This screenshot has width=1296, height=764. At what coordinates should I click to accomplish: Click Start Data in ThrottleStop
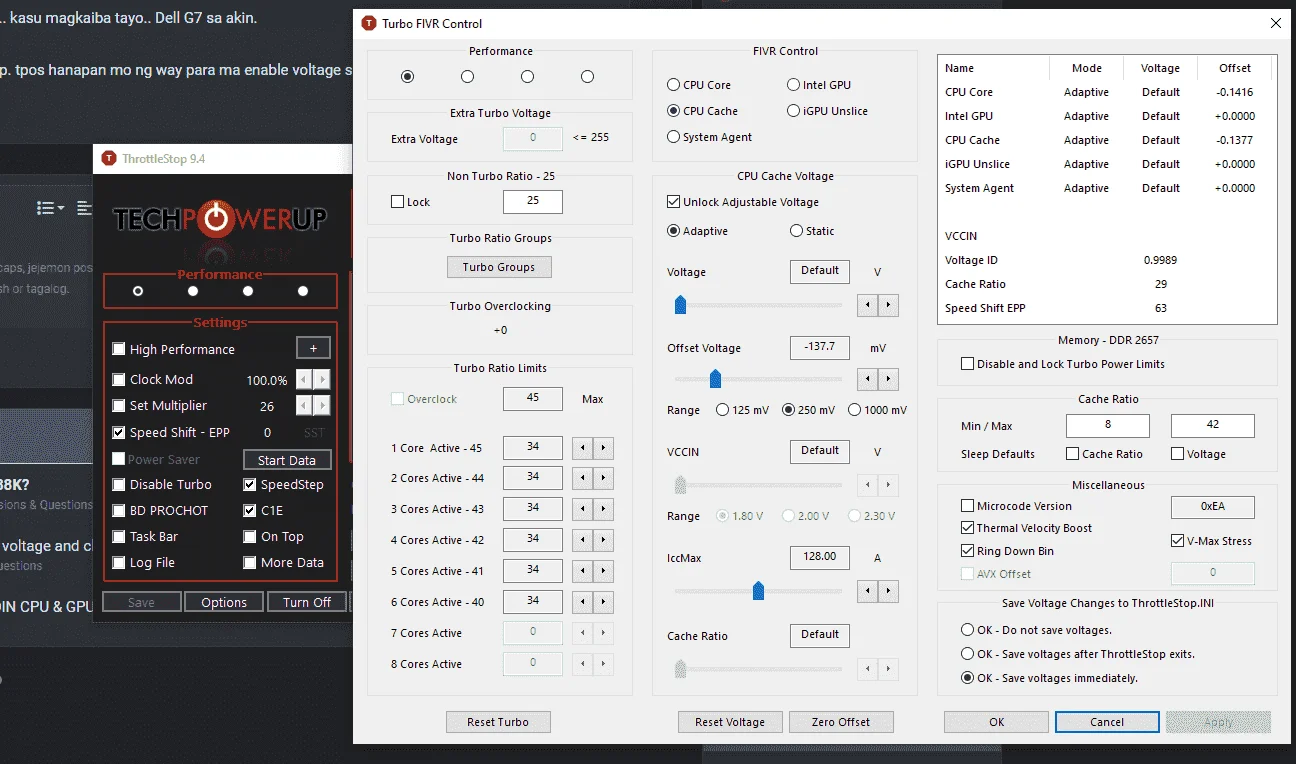pyautogui.click(x=287, y=460)
